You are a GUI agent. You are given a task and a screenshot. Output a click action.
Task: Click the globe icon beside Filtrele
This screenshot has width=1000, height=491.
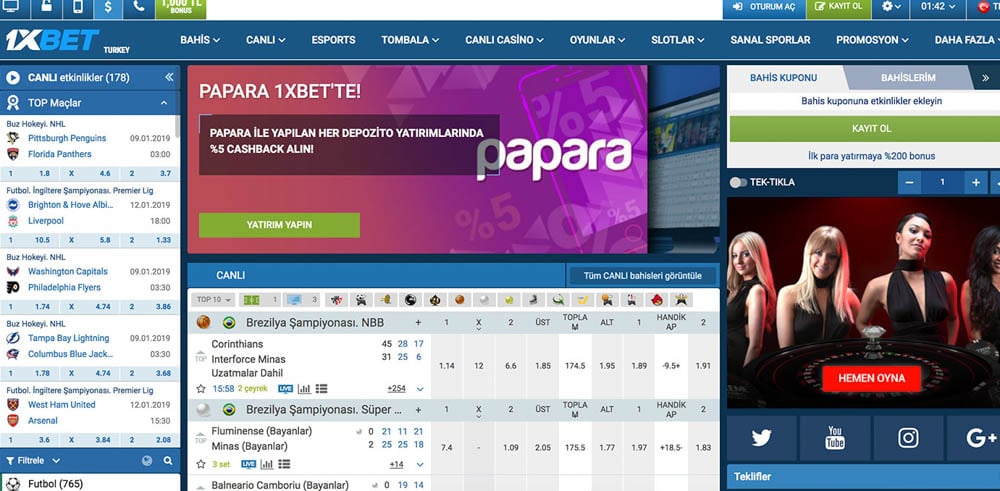coord(147,460)
